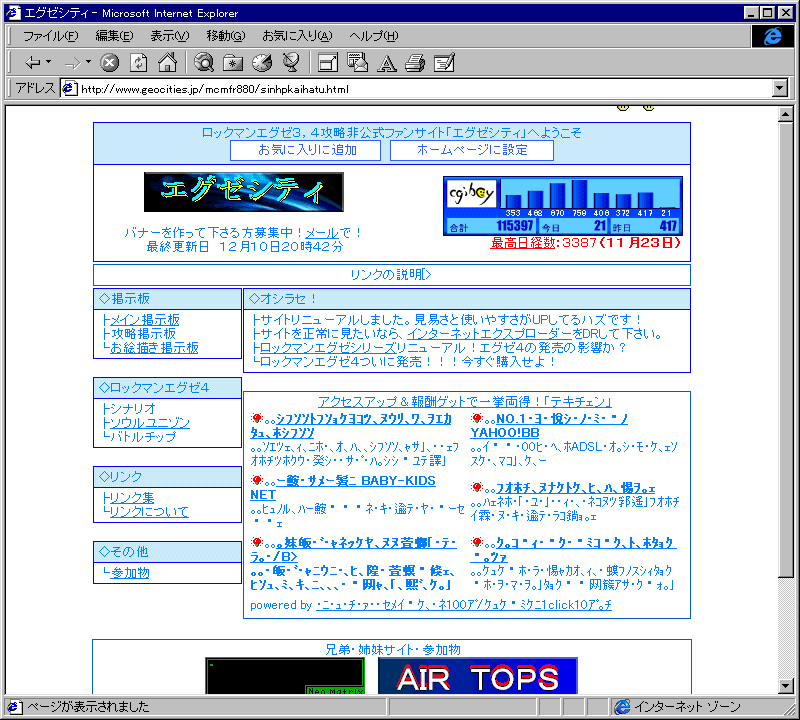
Task: Click the バトルチップ text entry
Action: pos(143,437)
